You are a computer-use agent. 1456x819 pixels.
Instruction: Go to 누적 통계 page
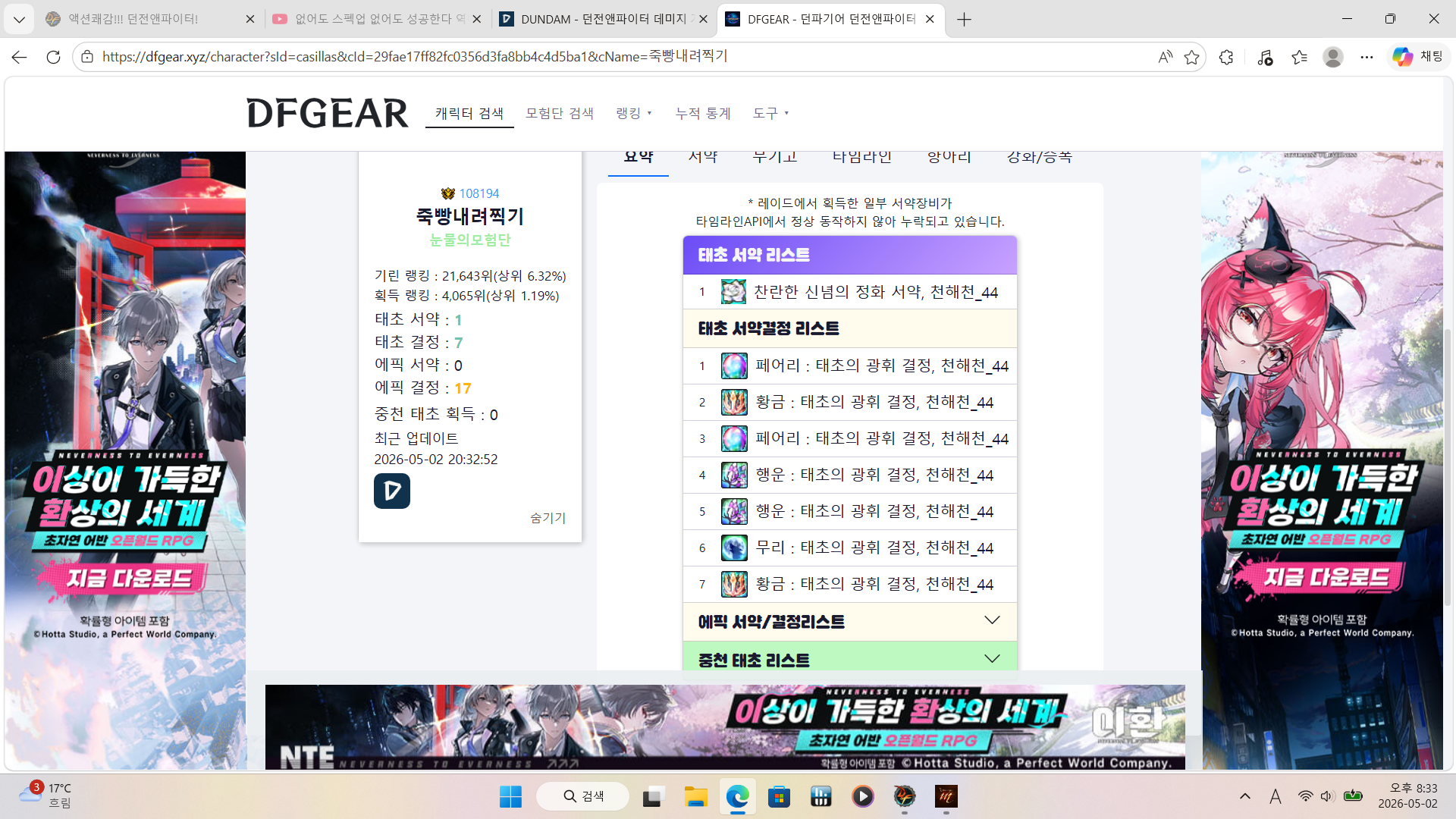pyautogui.click(x=703, y=113)
